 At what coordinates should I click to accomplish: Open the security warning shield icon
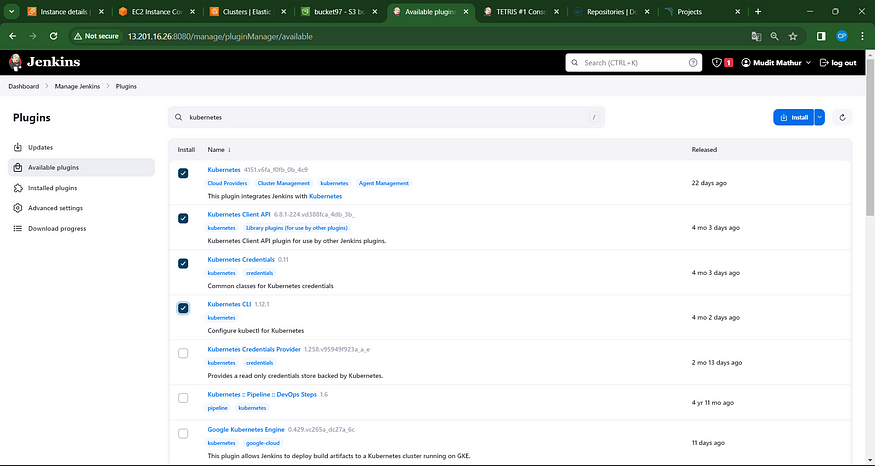[x=717, y=63]
